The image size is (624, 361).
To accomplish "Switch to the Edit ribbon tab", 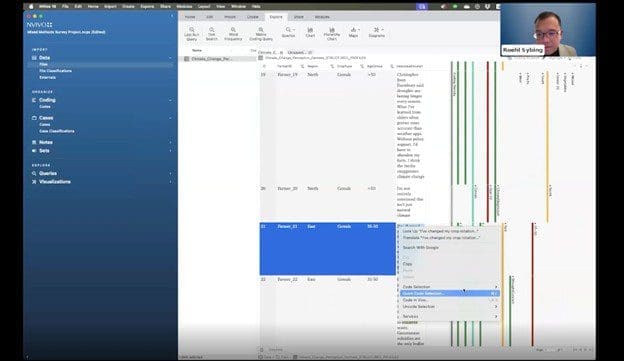I will point(210,17).
